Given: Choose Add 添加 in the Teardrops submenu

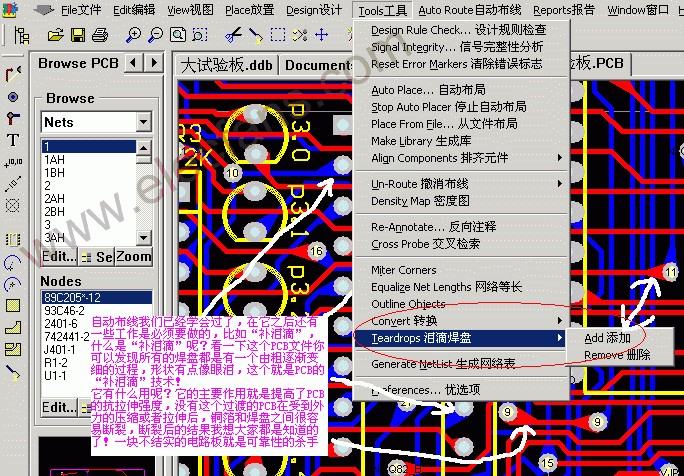Looking at the screenshot, I should (607, 338).
